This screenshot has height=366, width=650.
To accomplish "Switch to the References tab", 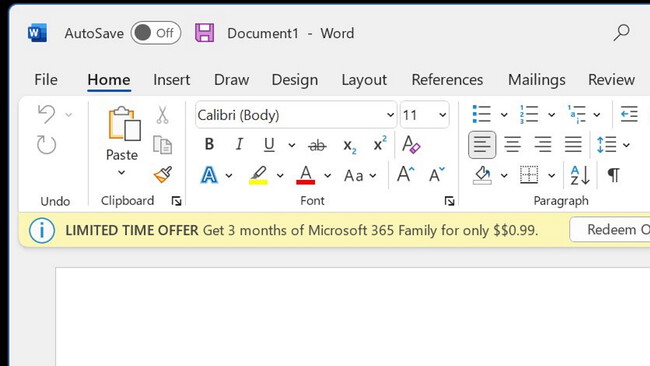I will [447, 80].
